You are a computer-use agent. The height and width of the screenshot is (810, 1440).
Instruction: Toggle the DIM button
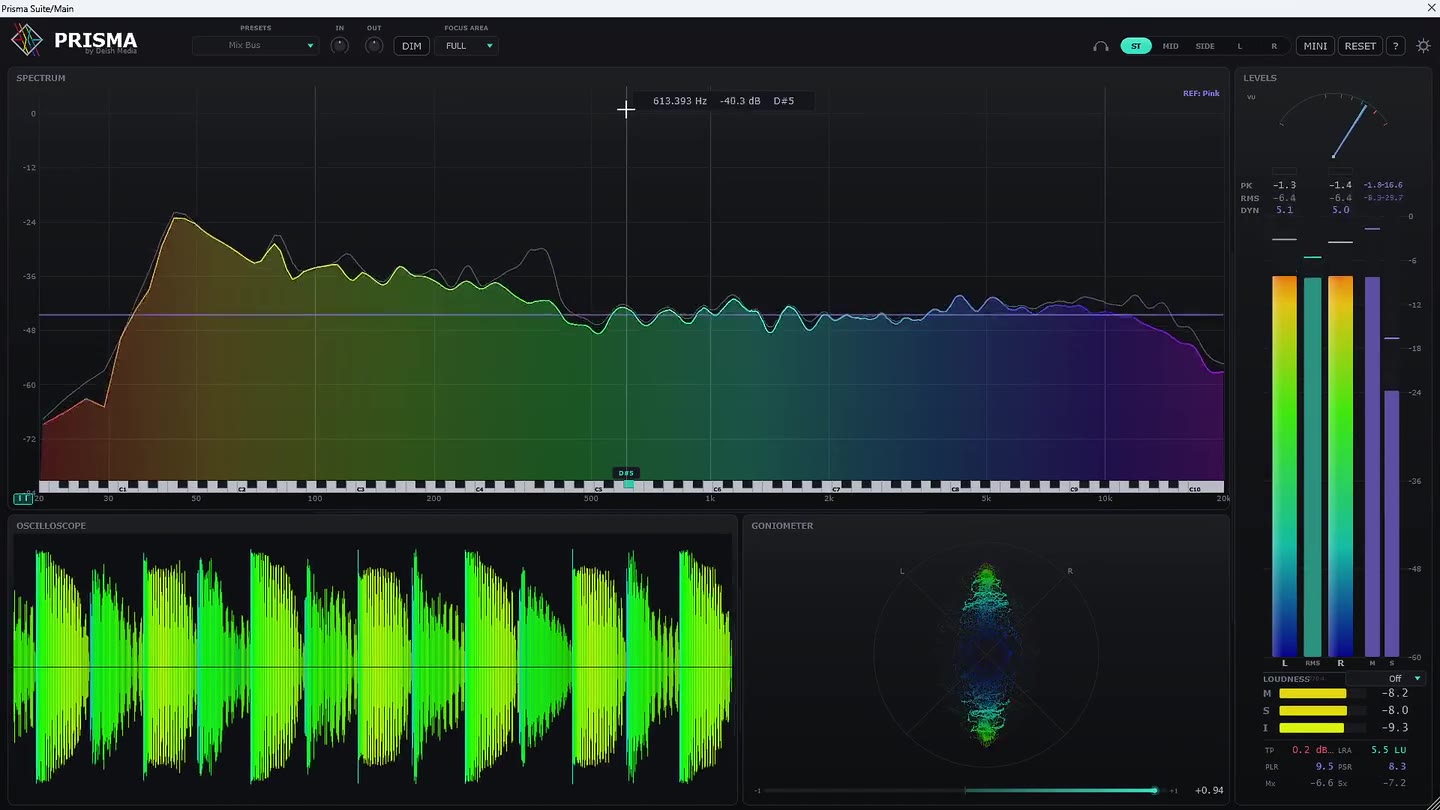coord(411,46)
